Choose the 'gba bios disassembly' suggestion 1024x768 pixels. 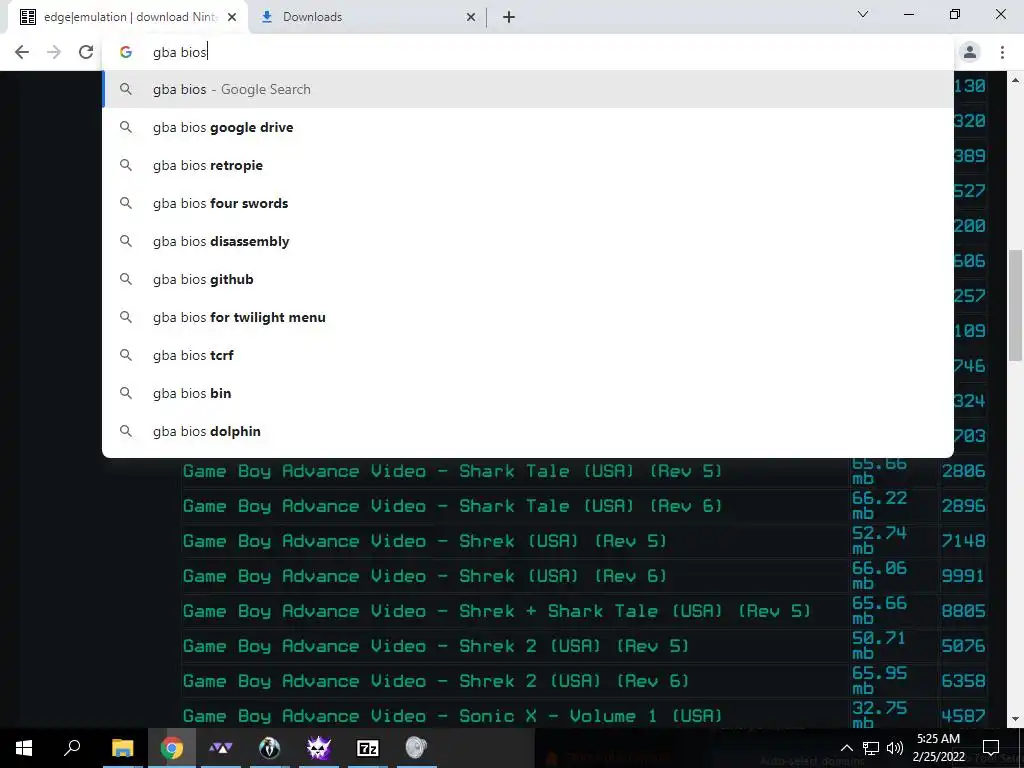coord(528,241)
